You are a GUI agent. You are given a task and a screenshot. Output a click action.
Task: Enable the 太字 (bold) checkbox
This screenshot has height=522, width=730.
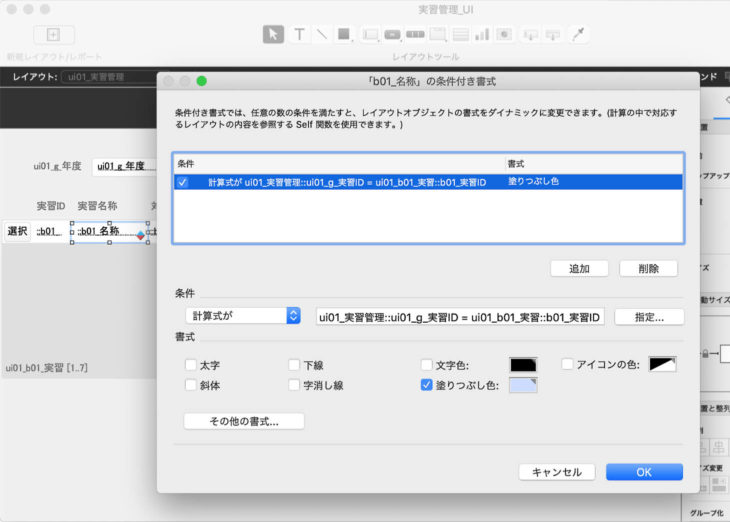pos(191,365)
